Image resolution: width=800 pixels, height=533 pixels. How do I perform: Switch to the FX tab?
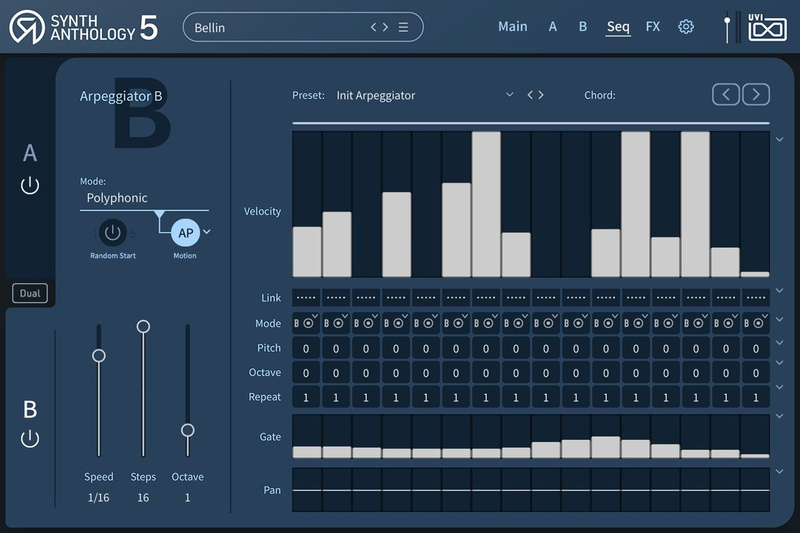coord(653,27)
